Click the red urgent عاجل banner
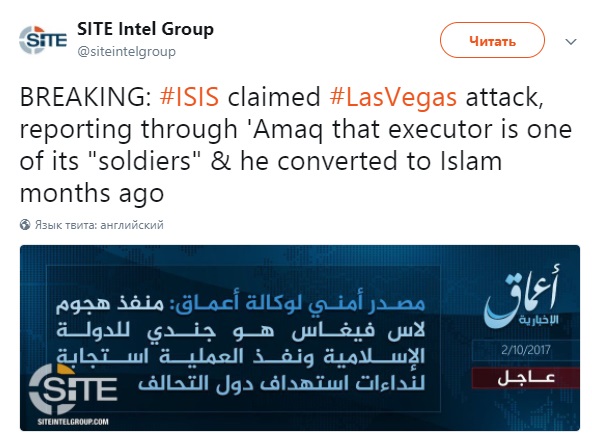The height and width of the screenshot is (444, 592). (526, 378)
